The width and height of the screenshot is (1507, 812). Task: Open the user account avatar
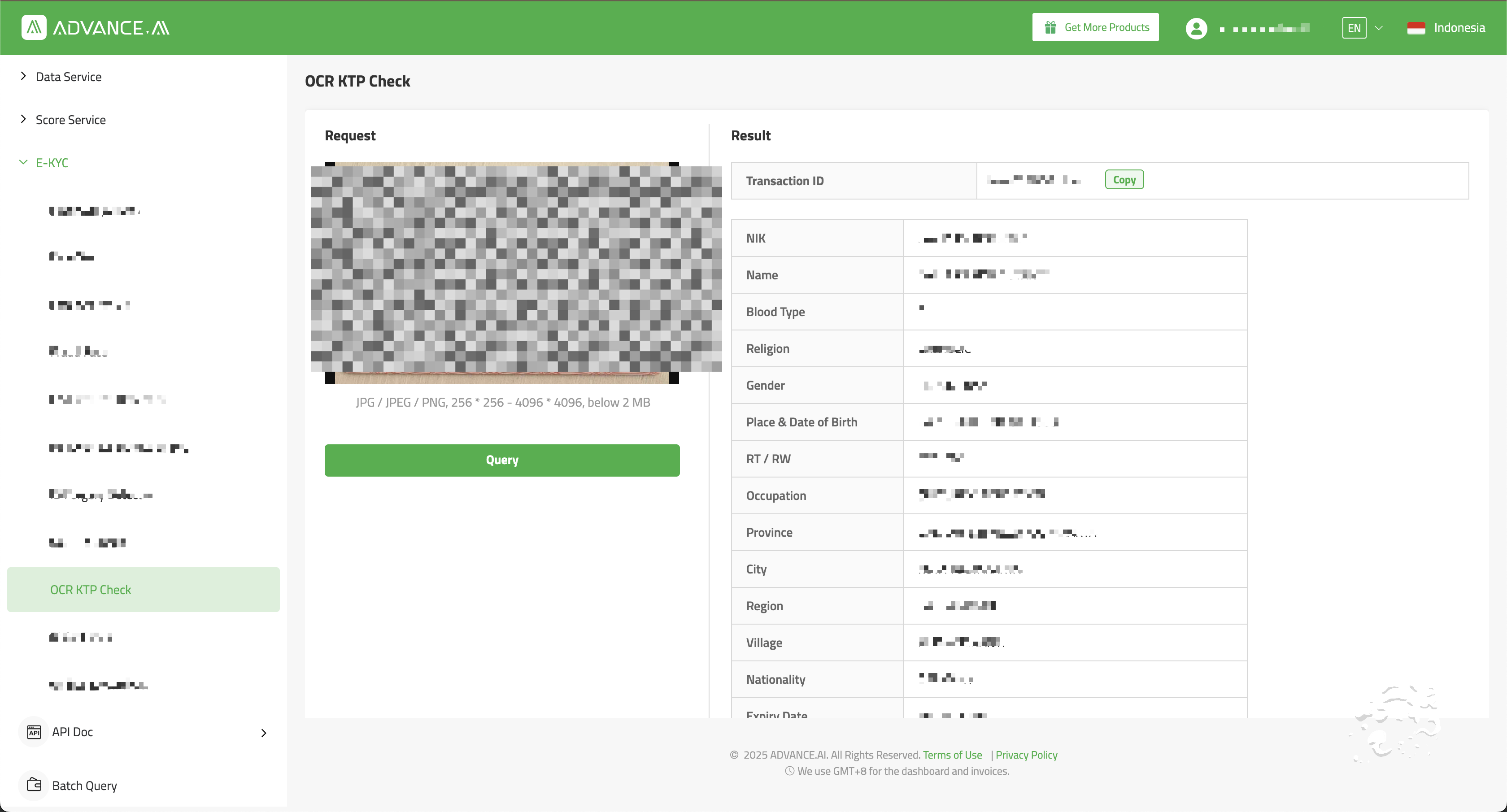click(1196, 27)
